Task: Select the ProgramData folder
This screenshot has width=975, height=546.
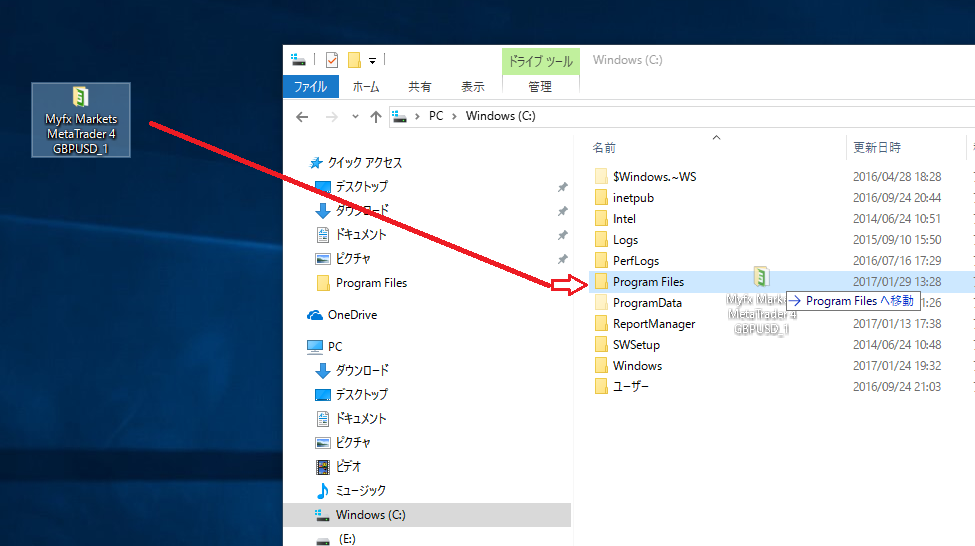Action: click(647, 303)
